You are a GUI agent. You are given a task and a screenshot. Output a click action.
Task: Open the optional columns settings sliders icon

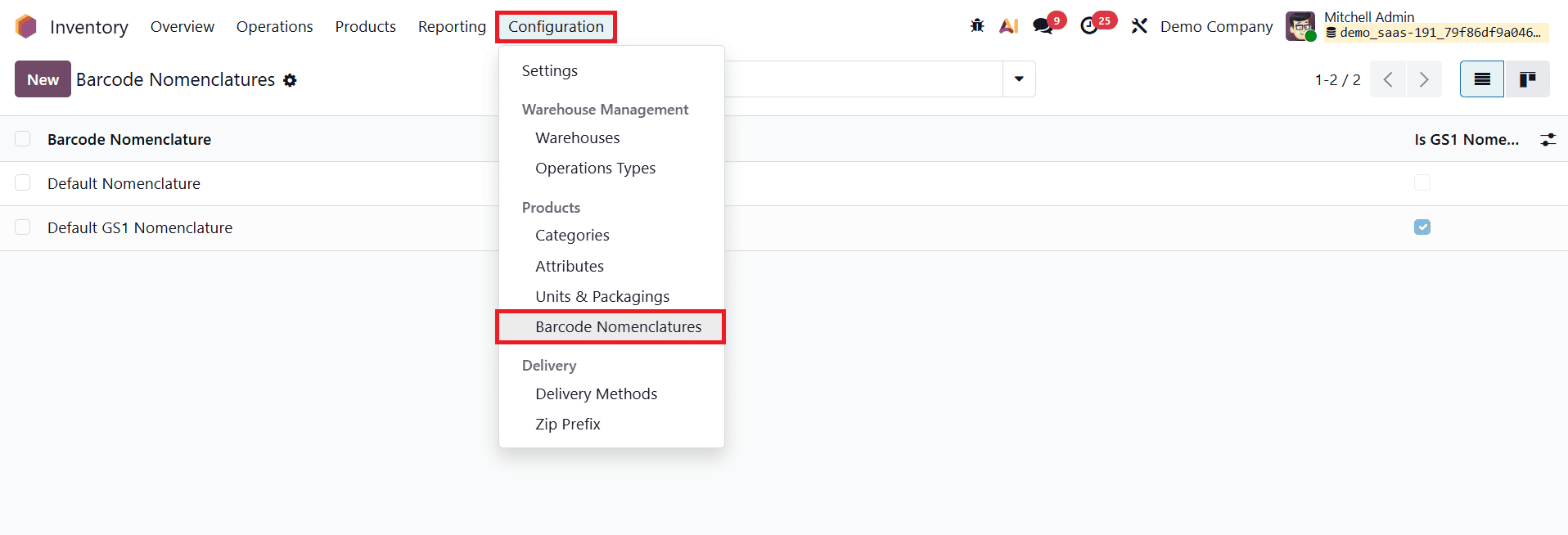pyautogui.click(x=1547, y=139)
